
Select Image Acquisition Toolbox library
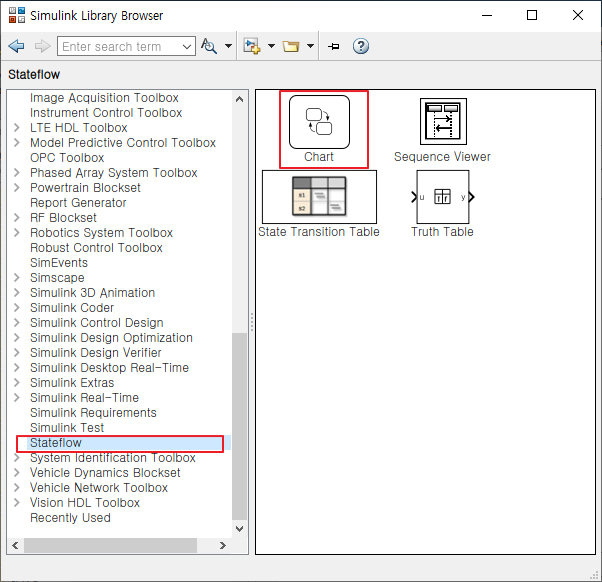pos(104,98)
